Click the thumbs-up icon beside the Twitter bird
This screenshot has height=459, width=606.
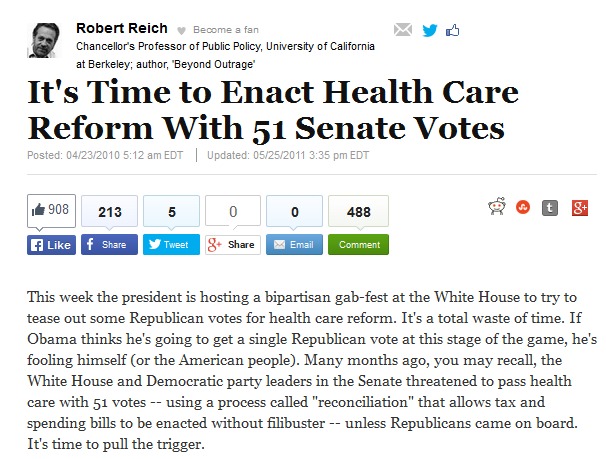(453, 29)
